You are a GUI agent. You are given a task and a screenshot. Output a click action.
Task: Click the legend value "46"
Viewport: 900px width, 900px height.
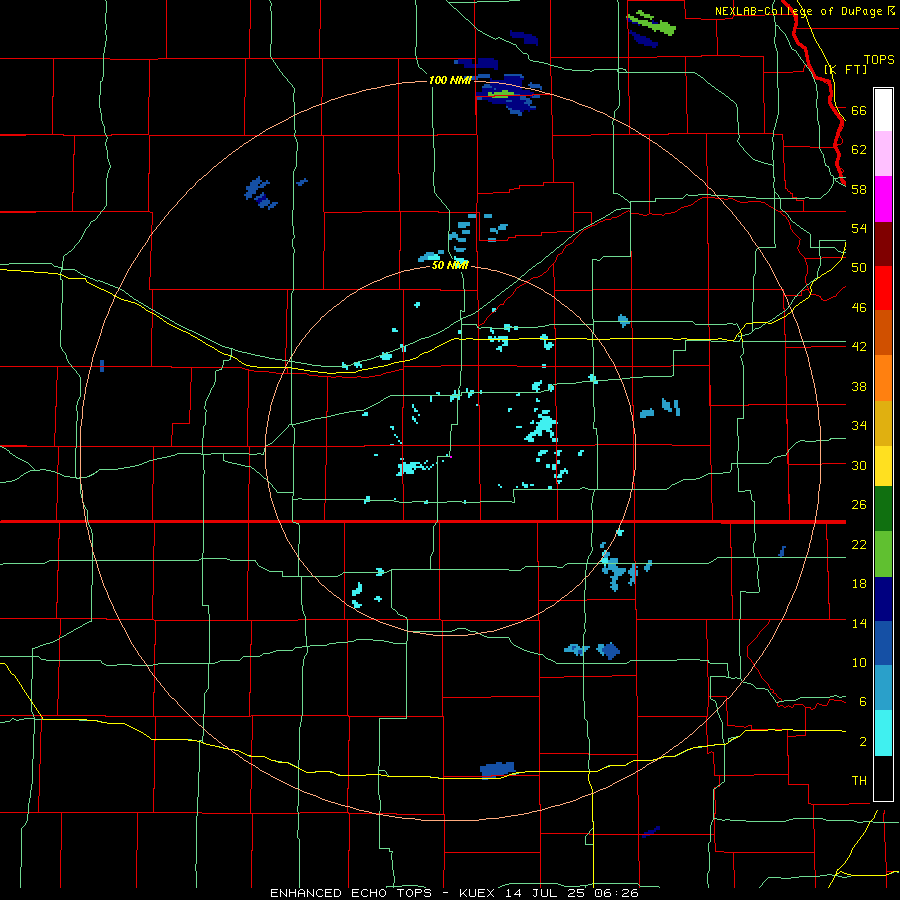pos(859,308)
